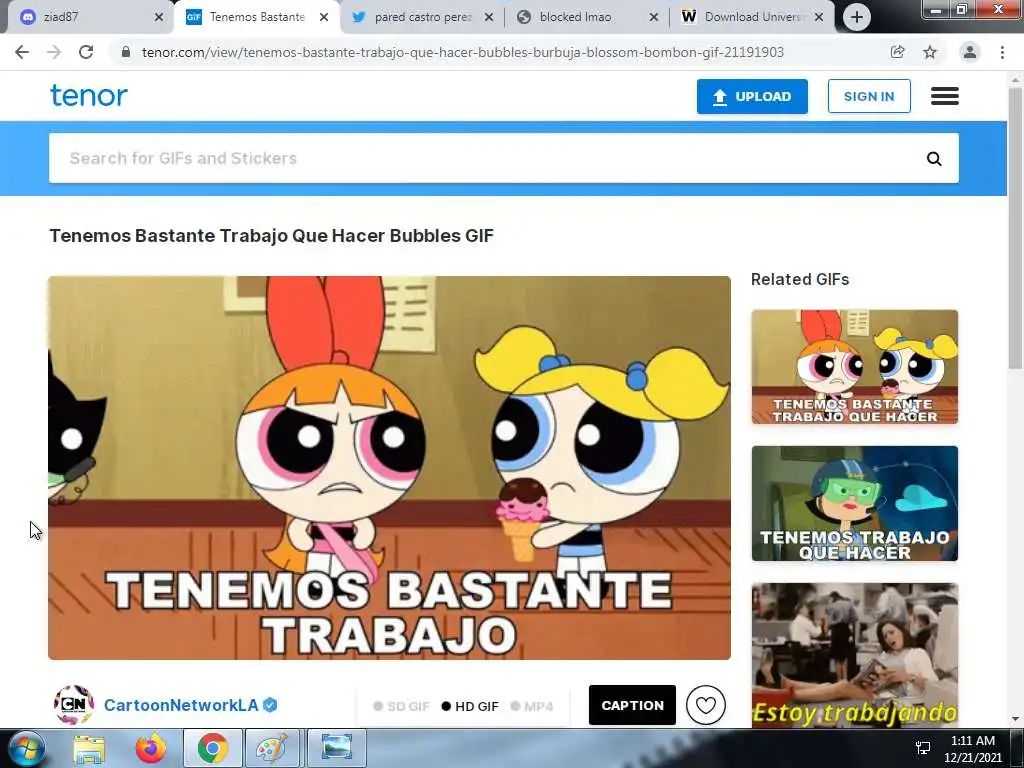The width and height of the screenshot is (1024, 768).
Task: Click the Tenor logo
Action: (x=89, y=95)
